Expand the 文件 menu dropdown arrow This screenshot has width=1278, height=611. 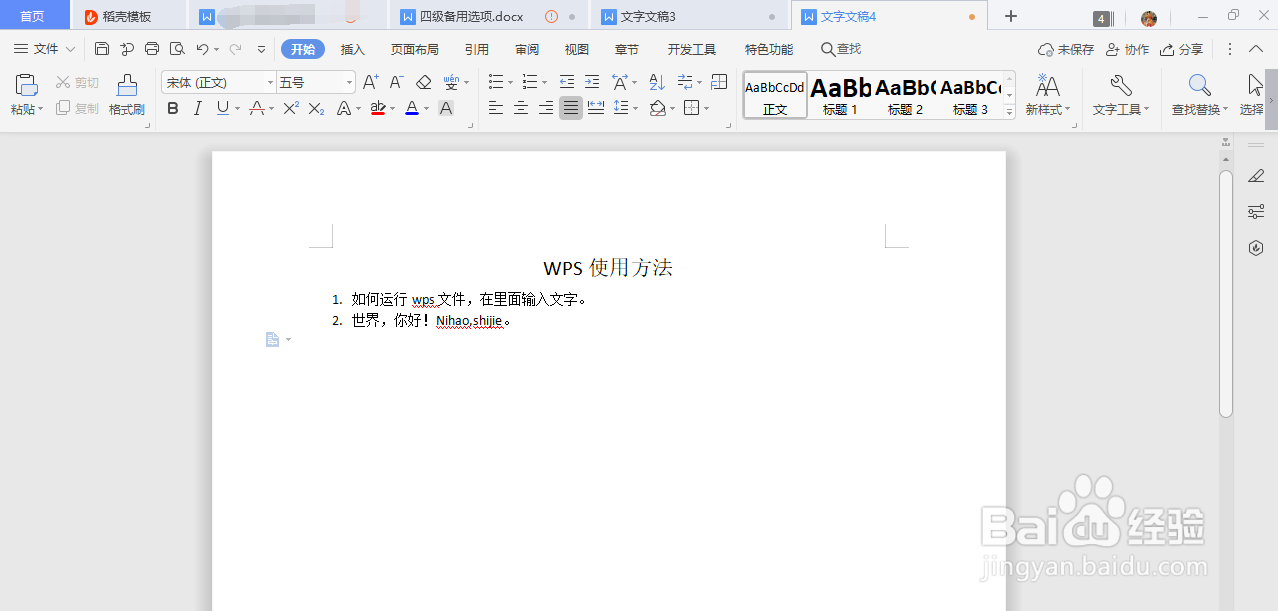(x=70, y=49)
